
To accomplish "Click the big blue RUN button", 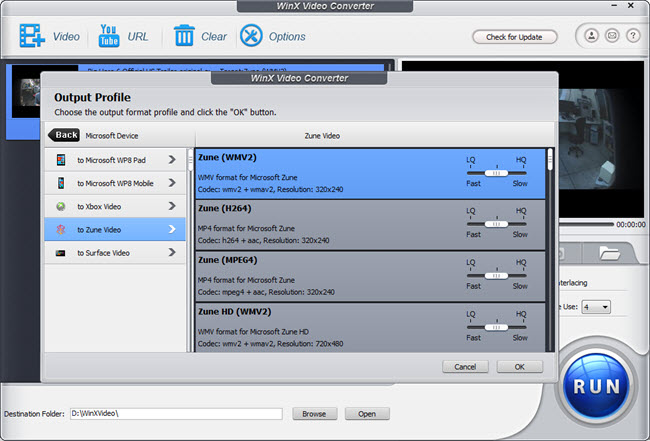I will click(x=597, y=385).
